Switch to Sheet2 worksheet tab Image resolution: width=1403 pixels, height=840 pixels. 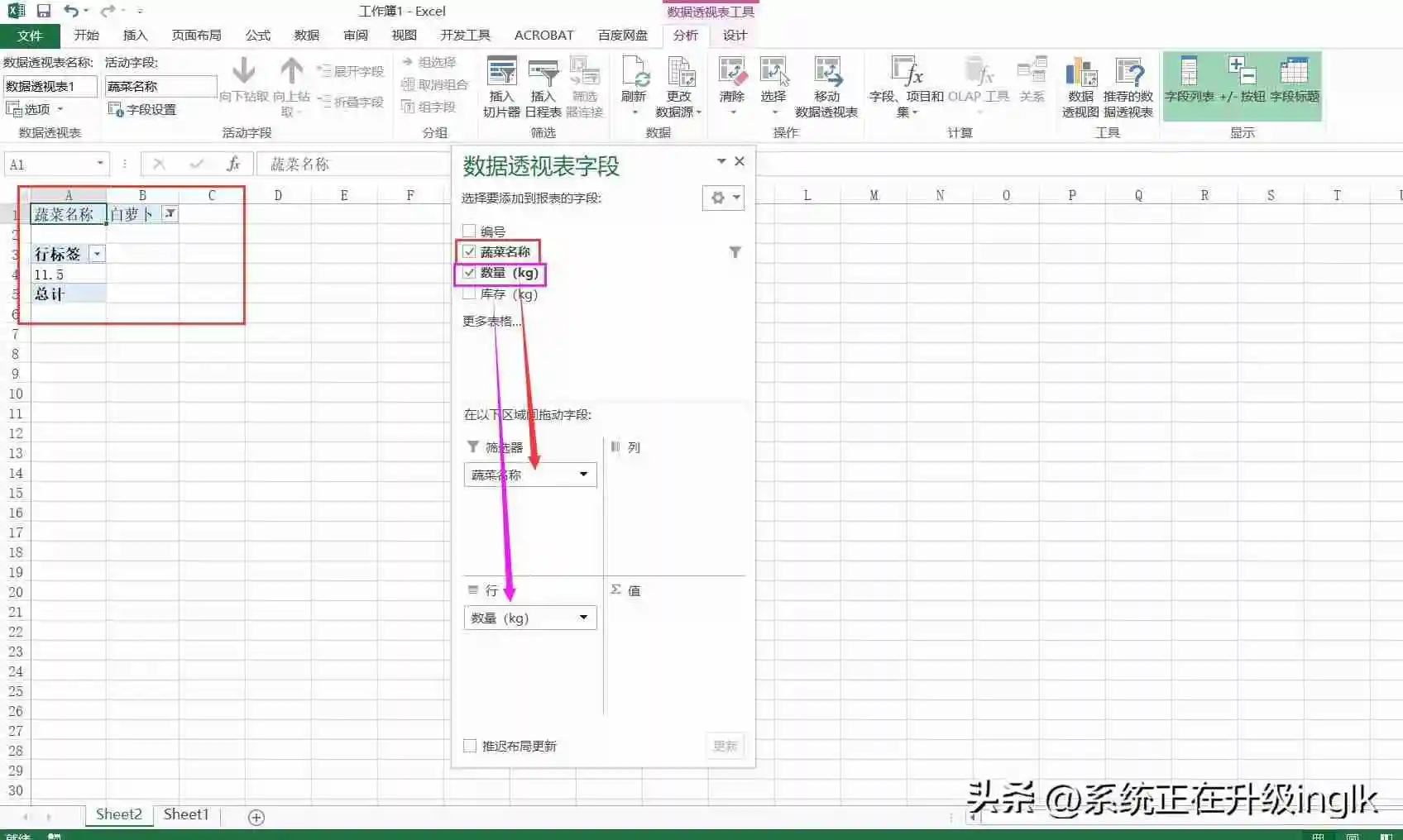[119, 814]
